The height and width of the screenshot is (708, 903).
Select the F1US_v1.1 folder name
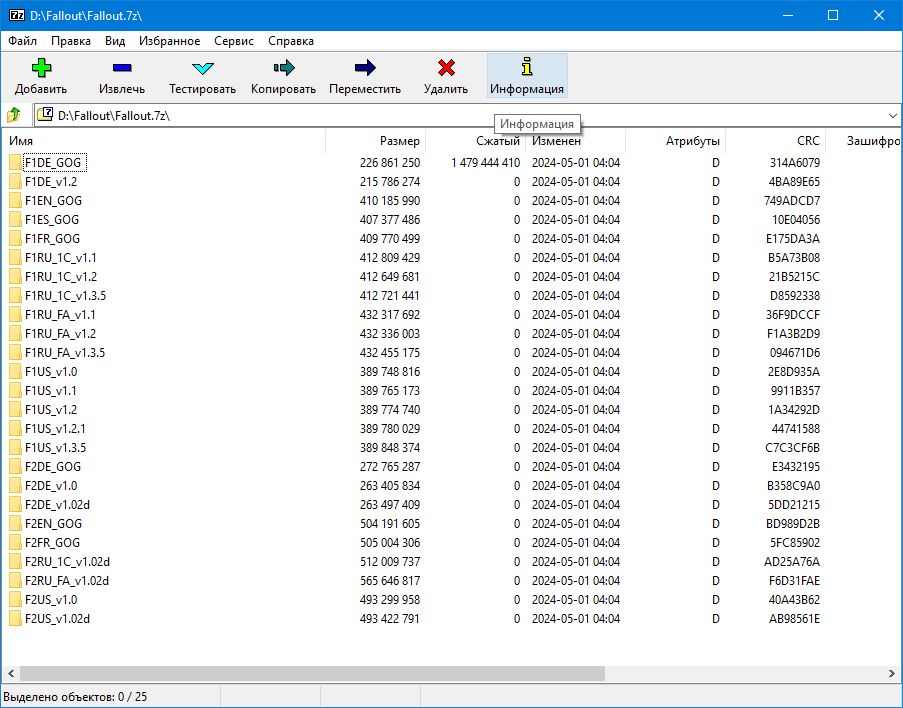point(51,391)
